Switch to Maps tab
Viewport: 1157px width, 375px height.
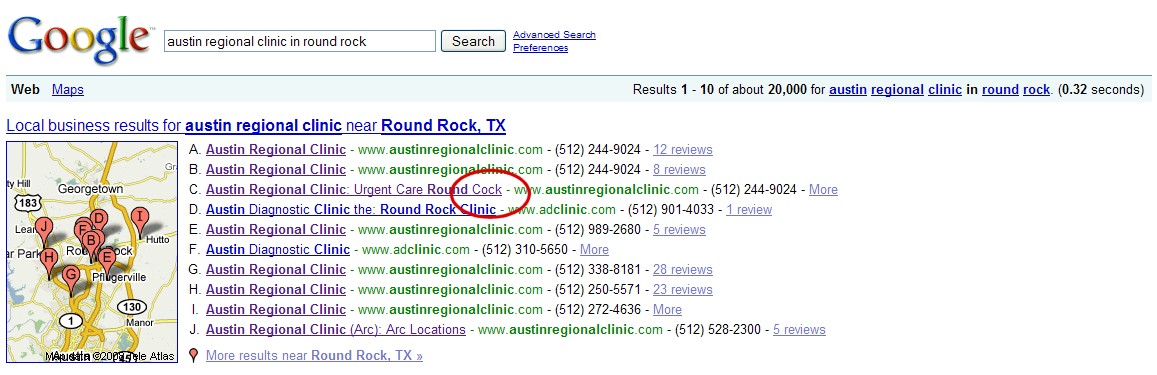point(68,89)
